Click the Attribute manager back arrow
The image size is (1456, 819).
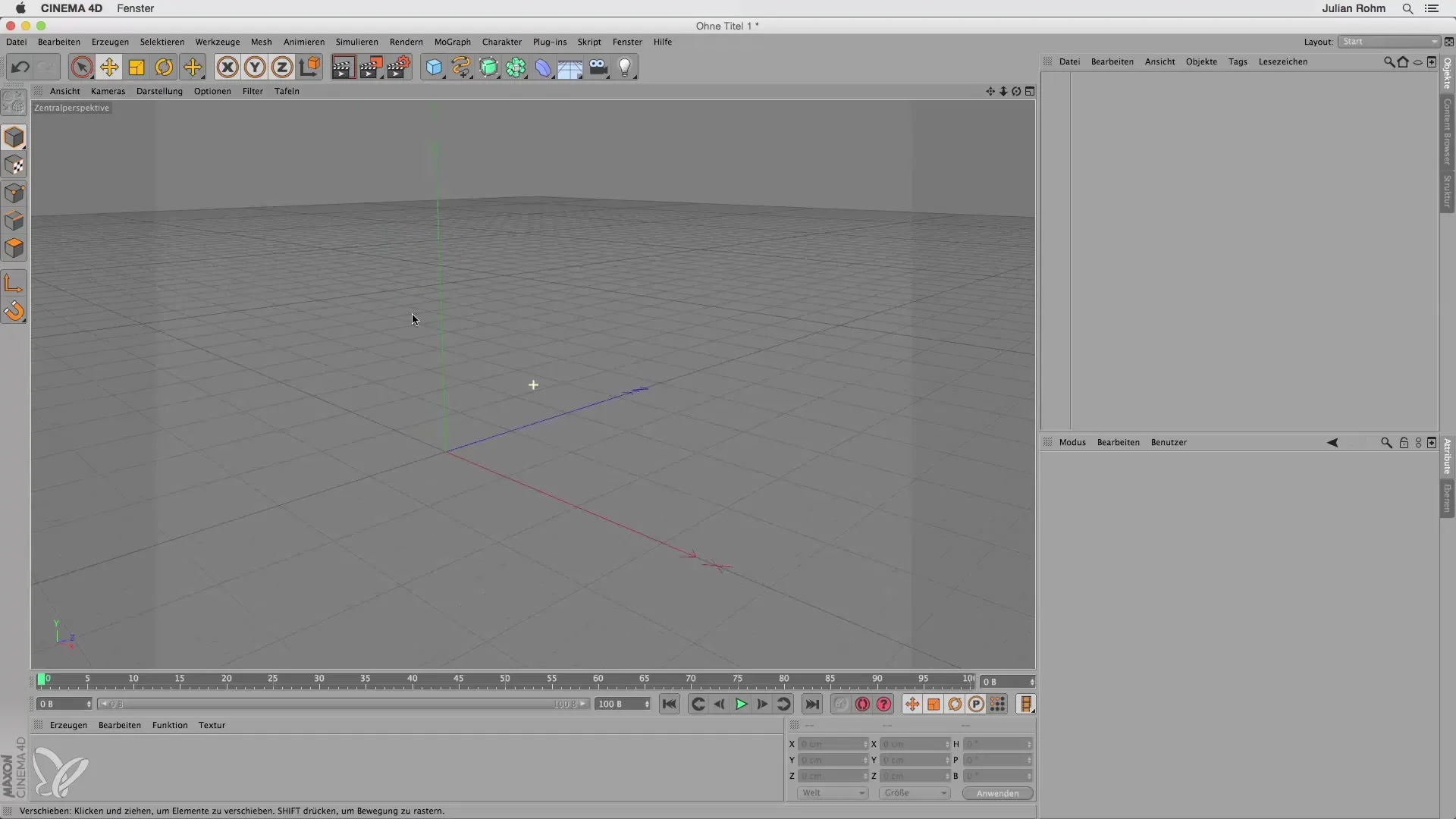pos(1332,442)
